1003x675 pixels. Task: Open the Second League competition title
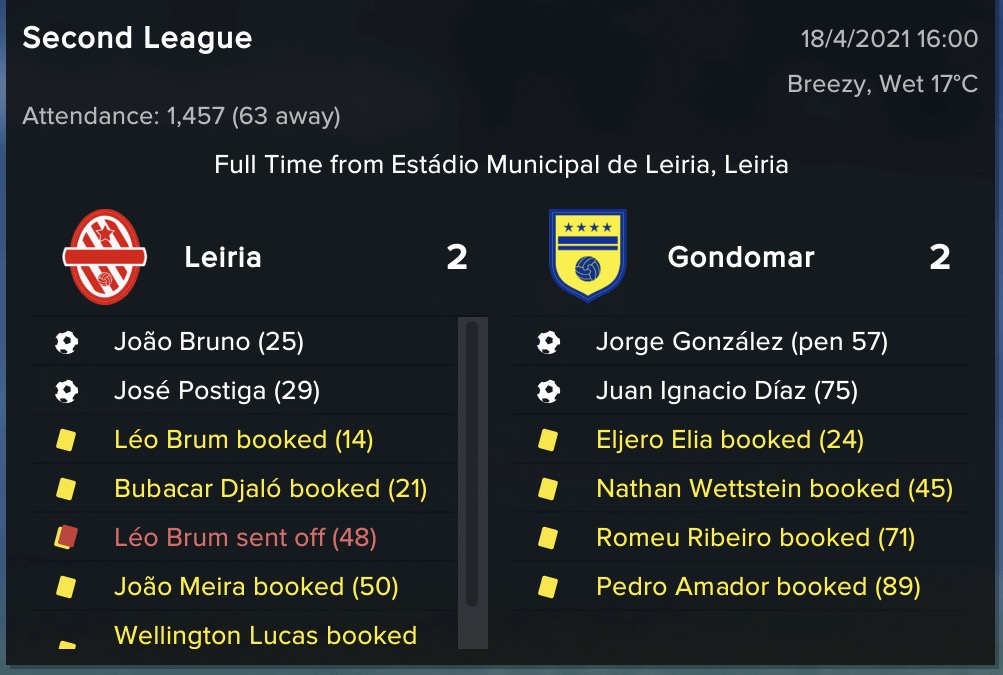point(138,38)
